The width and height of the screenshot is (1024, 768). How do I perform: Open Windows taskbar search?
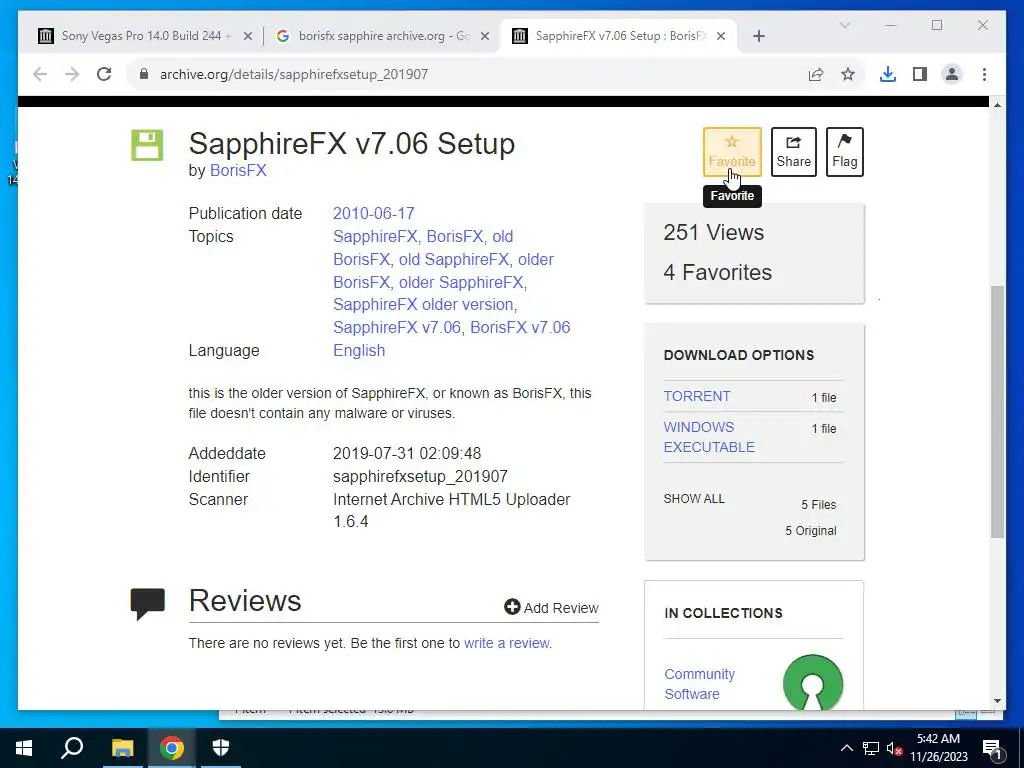coord(72,748)
